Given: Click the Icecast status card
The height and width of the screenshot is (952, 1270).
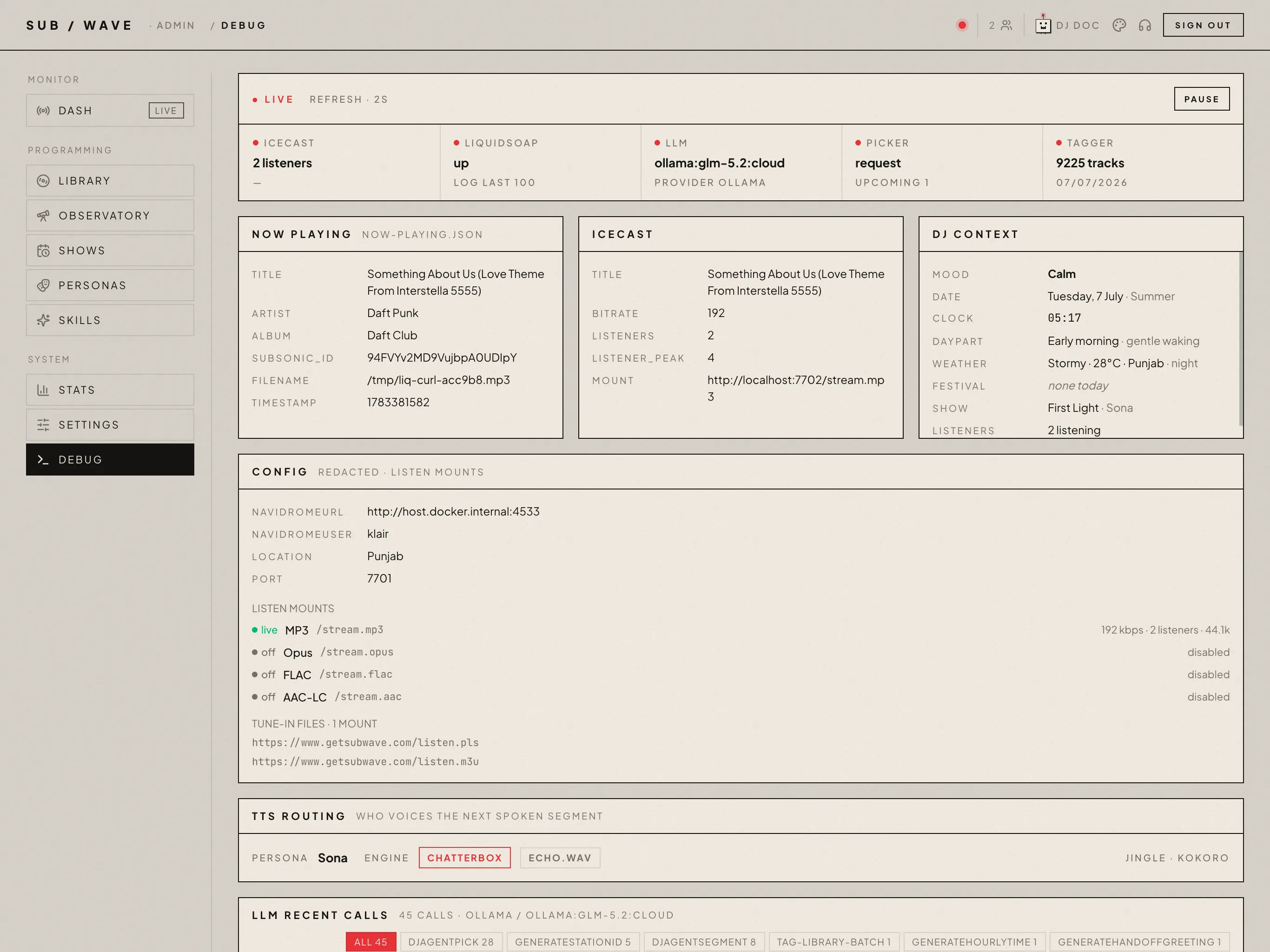Looking at the screenshot, I should point(339,163).
